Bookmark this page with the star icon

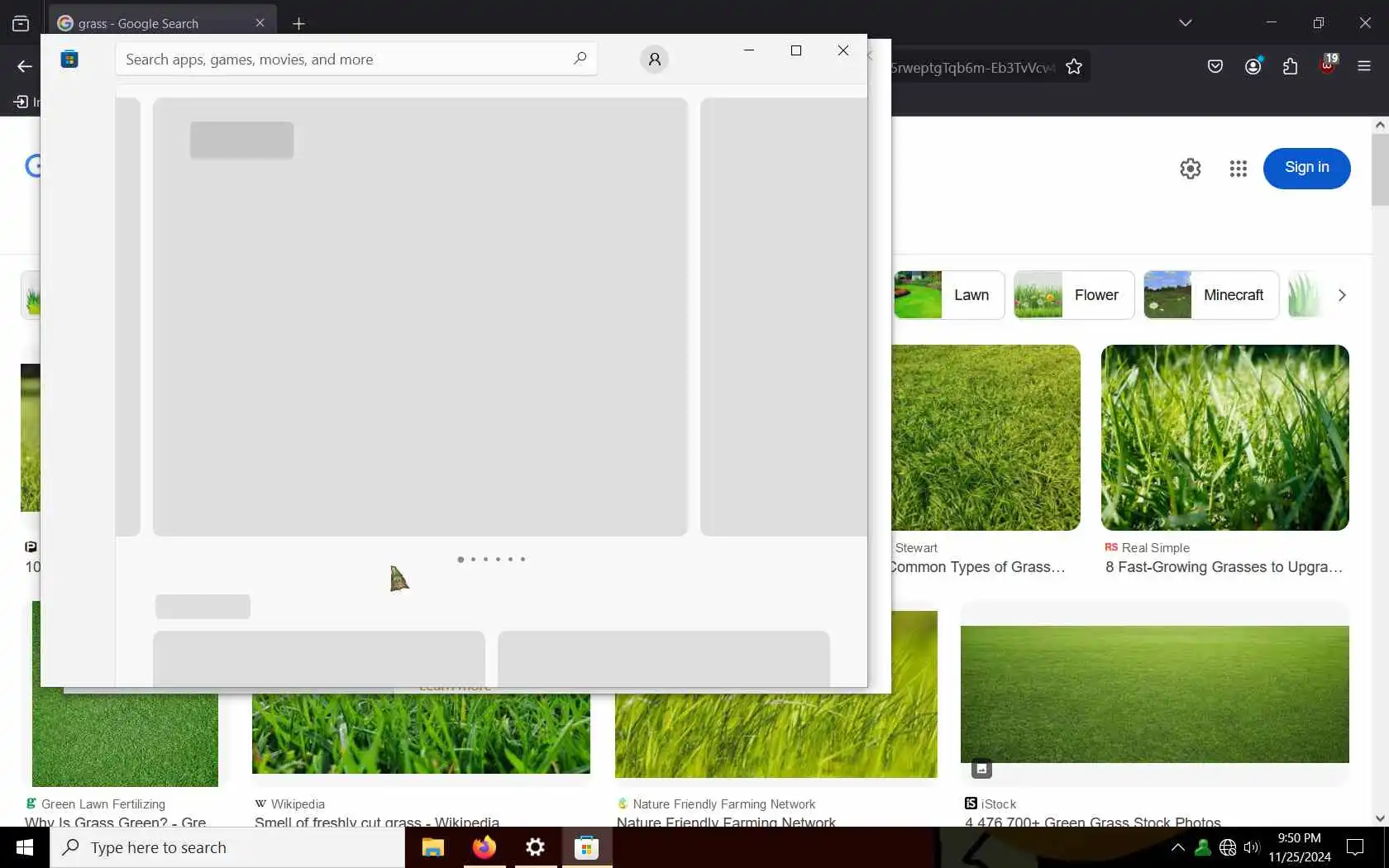(x=1074, y=67)
